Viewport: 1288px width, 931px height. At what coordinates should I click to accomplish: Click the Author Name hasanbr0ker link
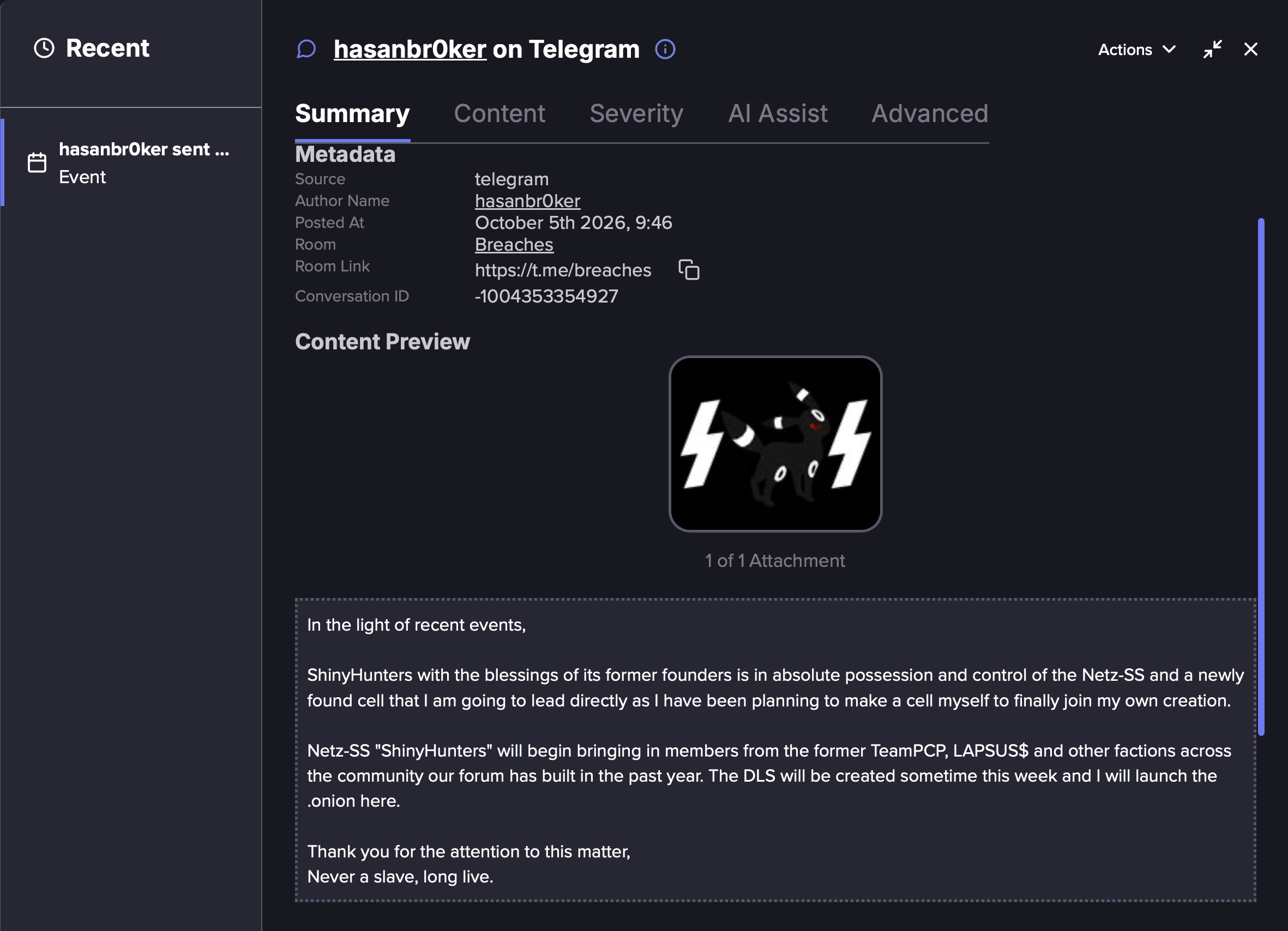pyautogui.click(x=528, y=201)
